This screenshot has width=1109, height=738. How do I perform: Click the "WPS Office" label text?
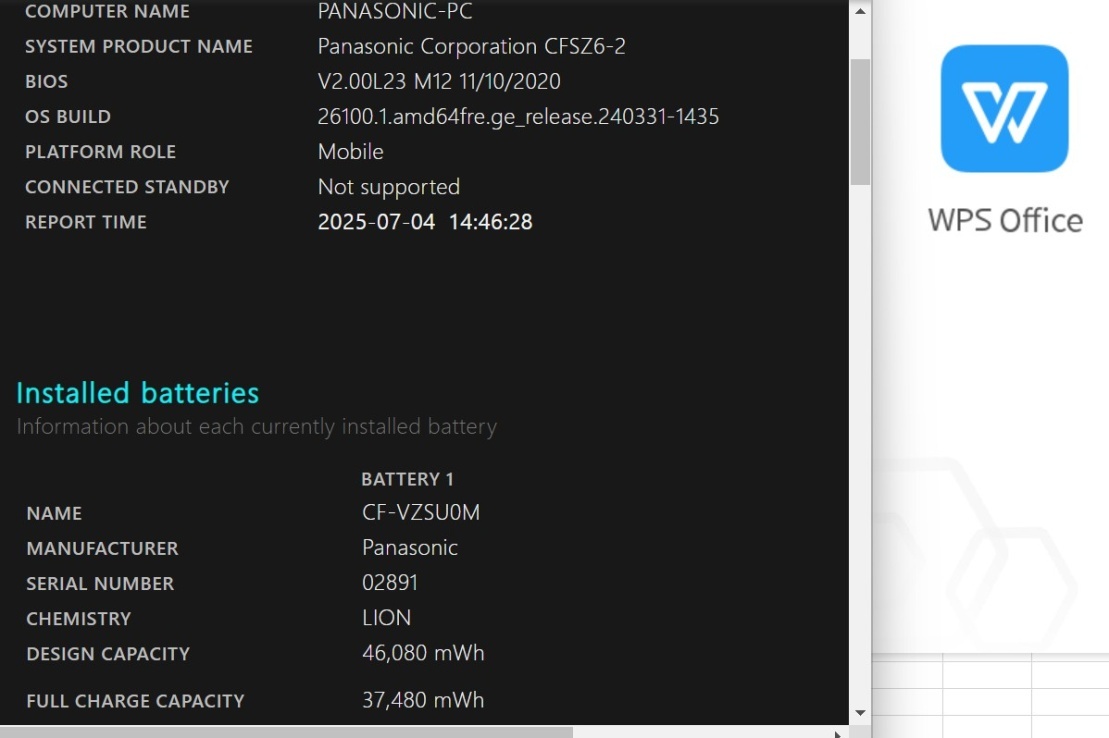(1005, 221)
